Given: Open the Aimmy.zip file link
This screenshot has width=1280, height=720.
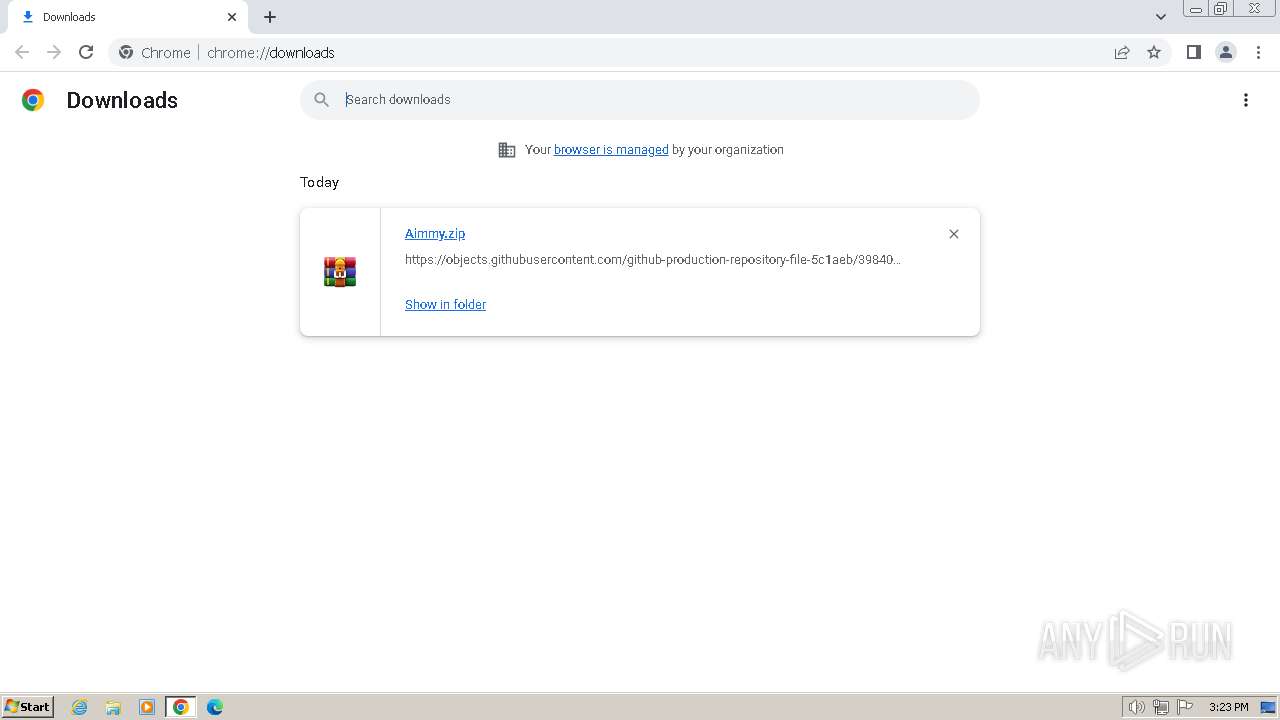Looking at the screenshot, I should [x=435, y=233].
